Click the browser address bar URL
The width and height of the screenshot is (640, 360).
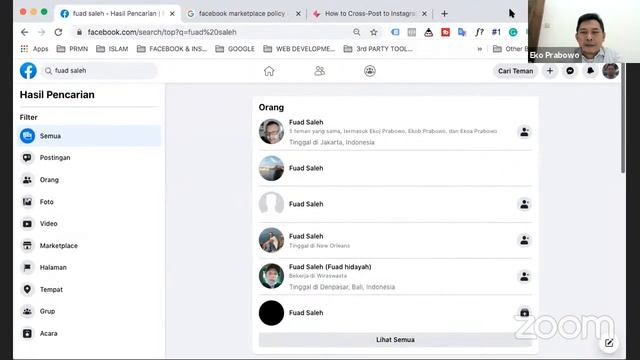coord(162,32)
